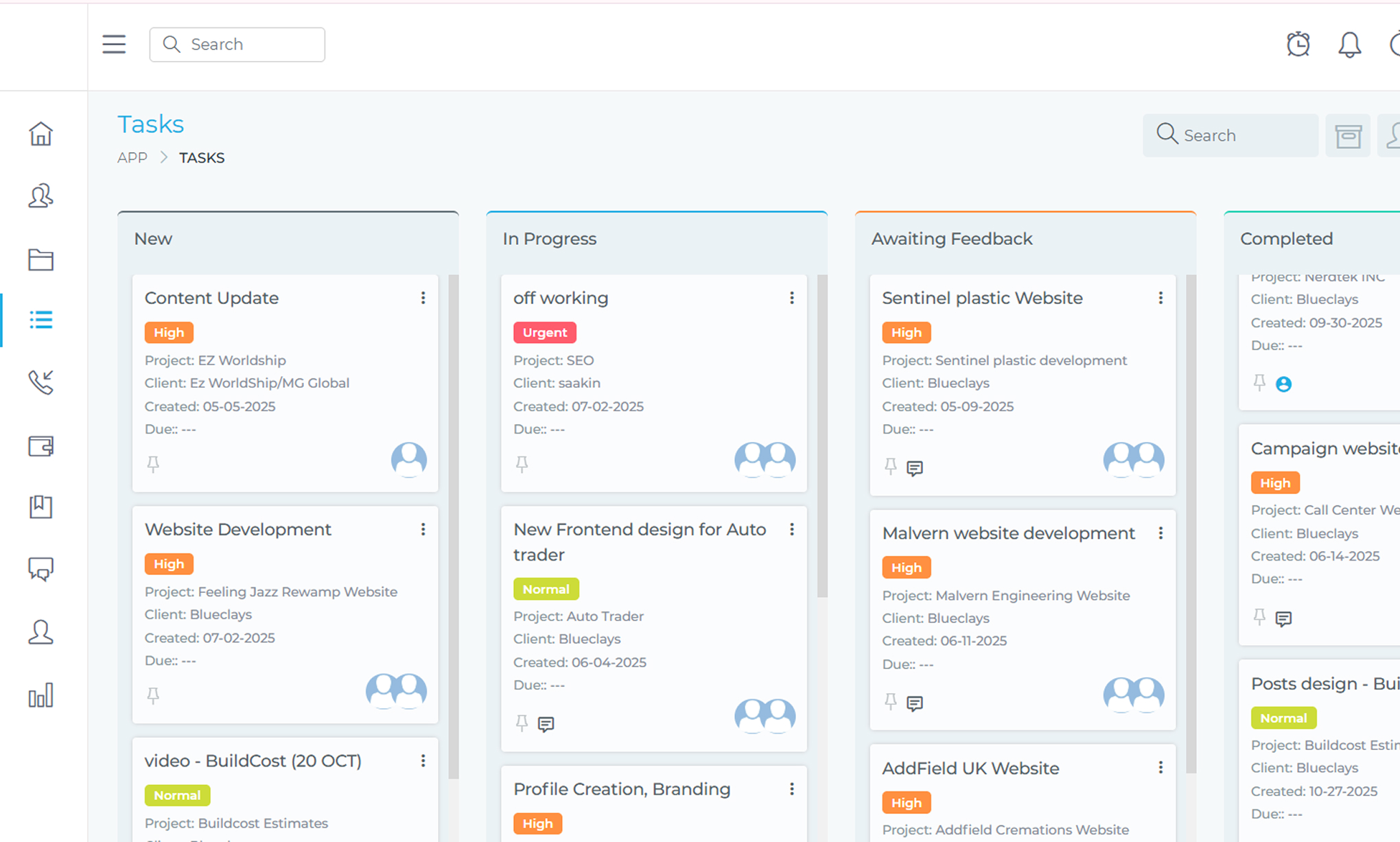Open the incoming calls phone sidebar icon
The height and width of the screenshot is (842, 1400).
pyautogui.click(x=40, y=382)
